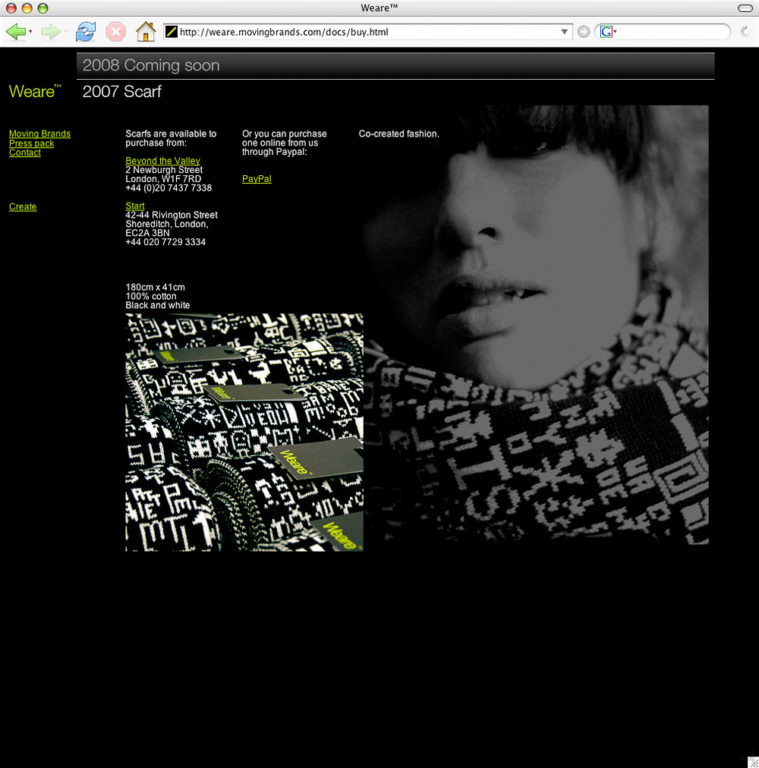Screen dimensions: 759x768
Task: Click the Co-created fashion text
Action: tap(399, 134)
